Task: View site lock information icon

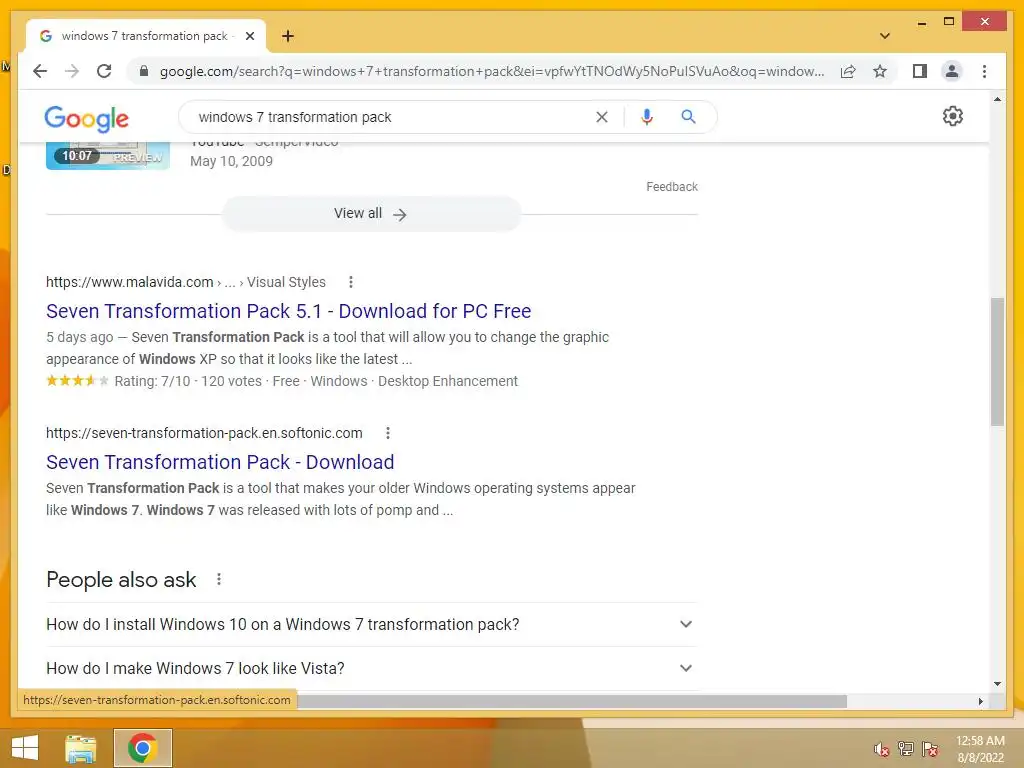Action: (x=144, y=71)
